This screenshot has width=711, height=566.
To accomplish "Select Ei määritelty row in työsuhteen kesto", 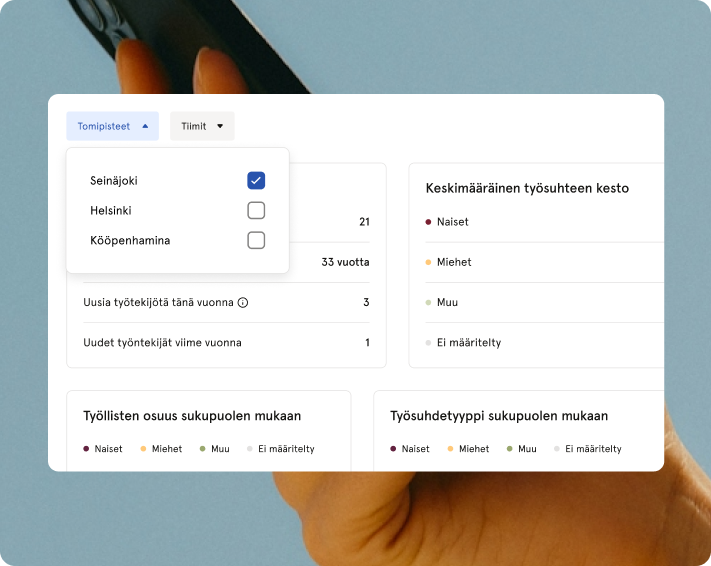I will tap(468, 343).
